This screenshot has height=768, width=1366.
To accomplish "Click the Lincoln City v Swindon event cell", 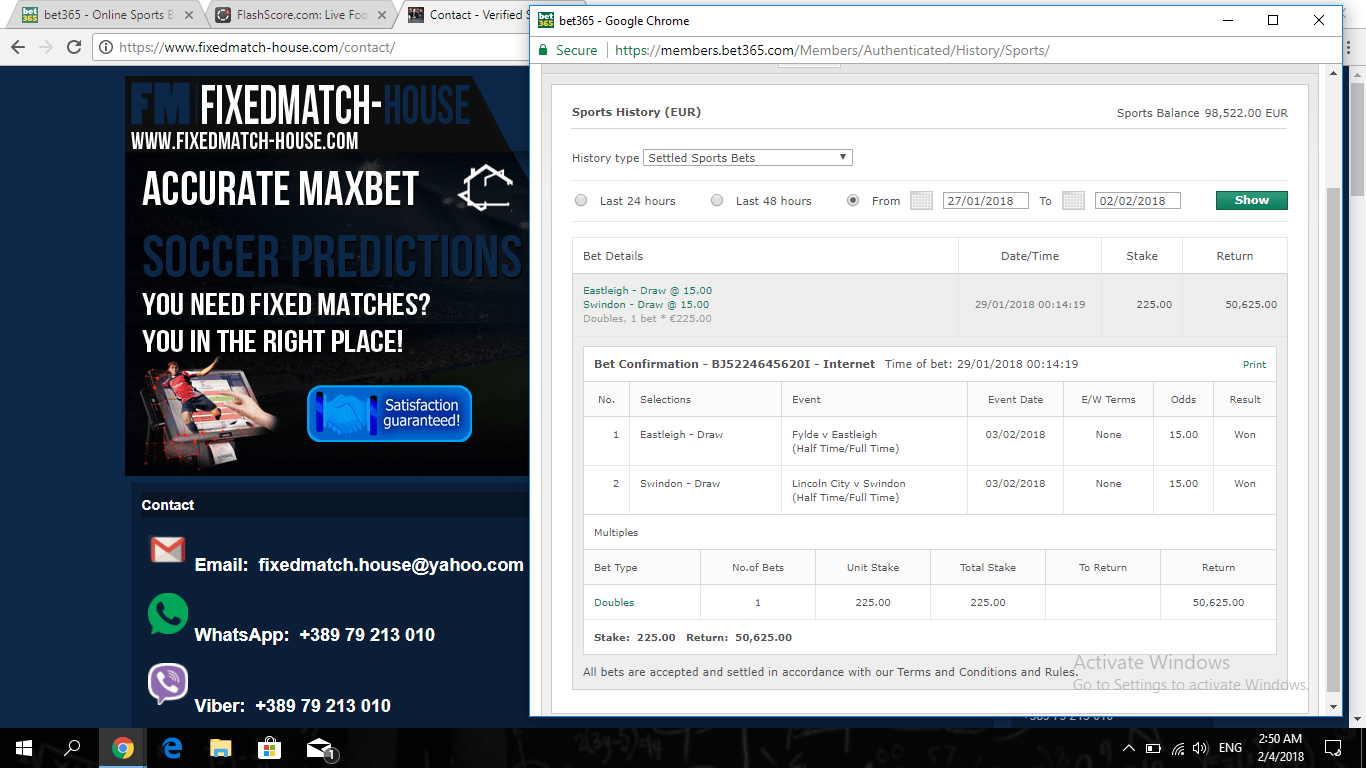I will pyautogui.click(x=874, y=490).
